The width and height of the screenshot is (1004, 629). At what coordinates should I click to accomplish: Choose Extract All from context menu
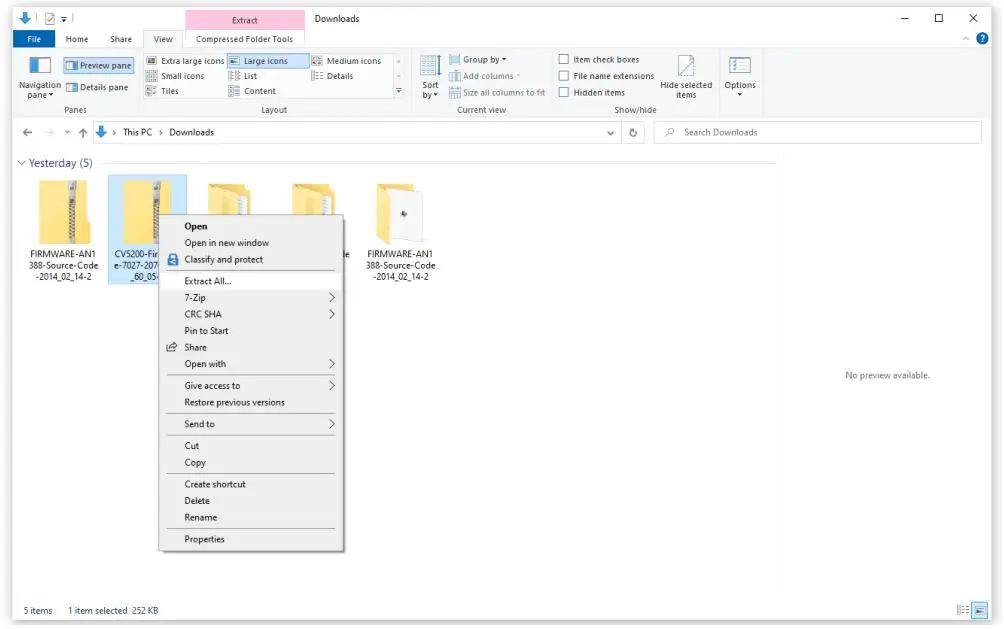[210, 280]
